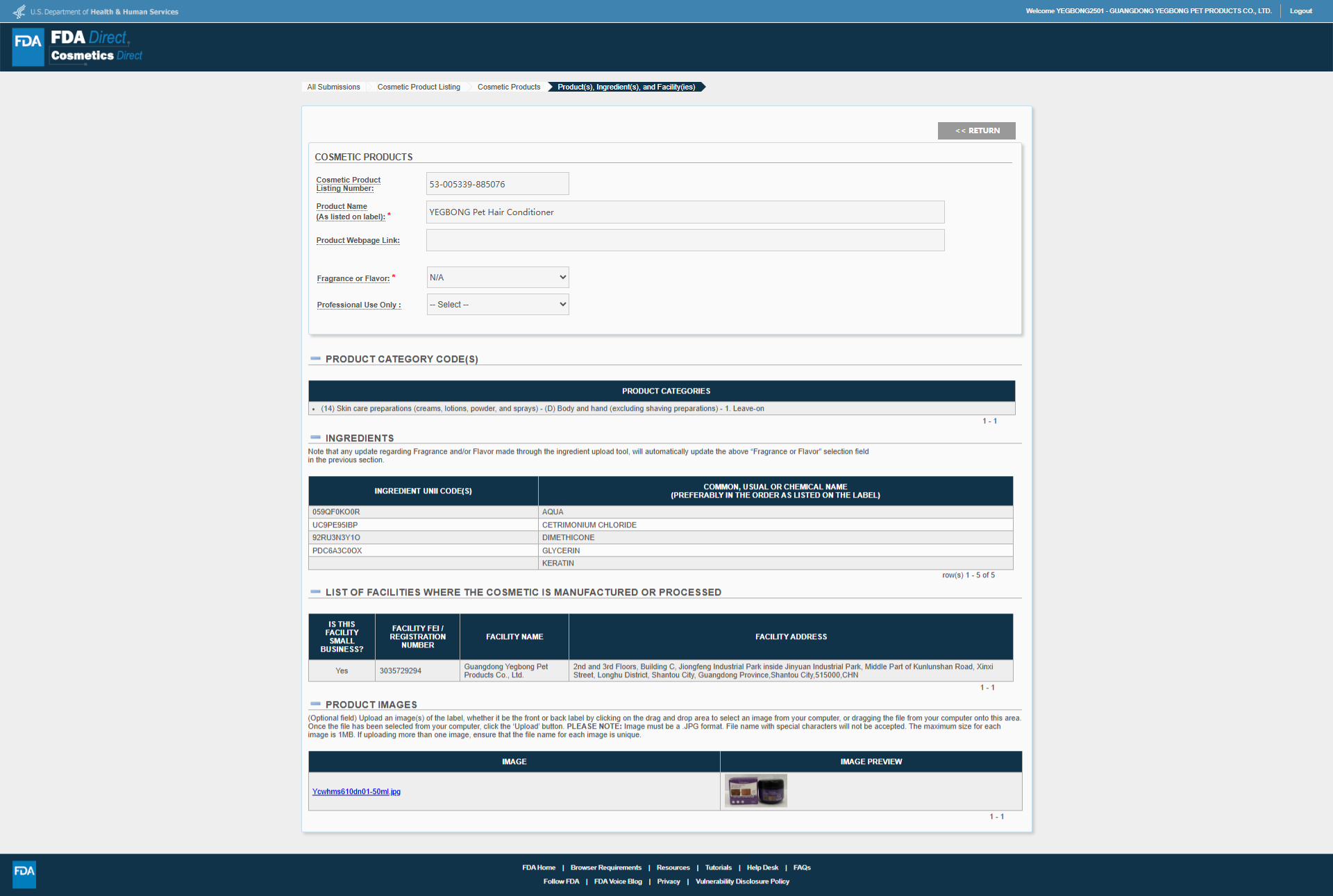1333x896 pixels.
Task: Open the Vulnerability Disclosure Policy link
Action: 742,881
